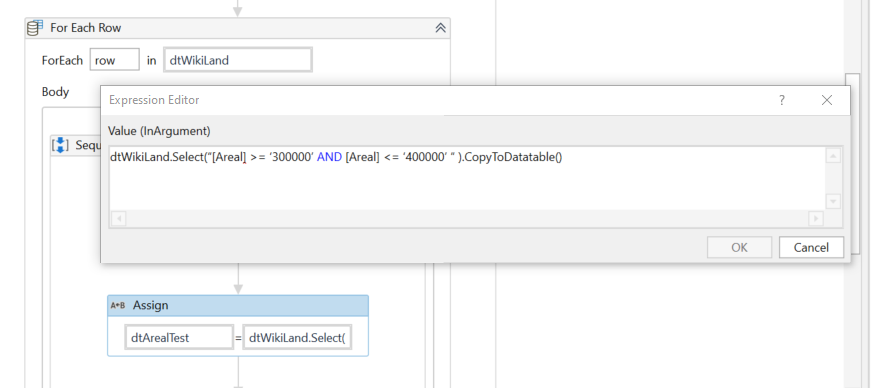Click the dtWikiLand.Select( value field in Assign

(297, 337)
